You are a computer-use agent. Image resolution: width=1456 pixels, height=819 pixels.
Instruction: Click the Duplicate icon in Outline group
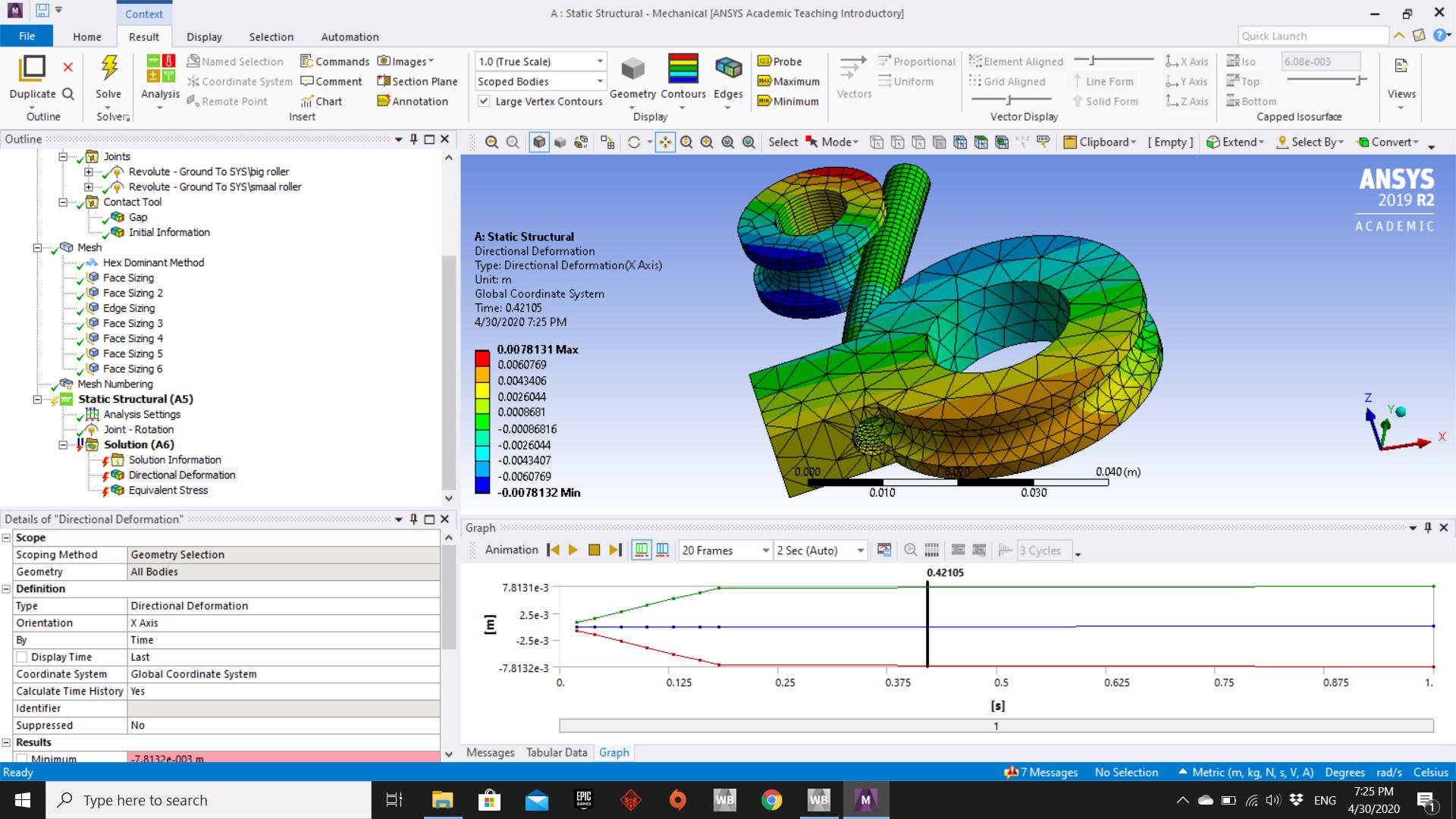(32, 67)
